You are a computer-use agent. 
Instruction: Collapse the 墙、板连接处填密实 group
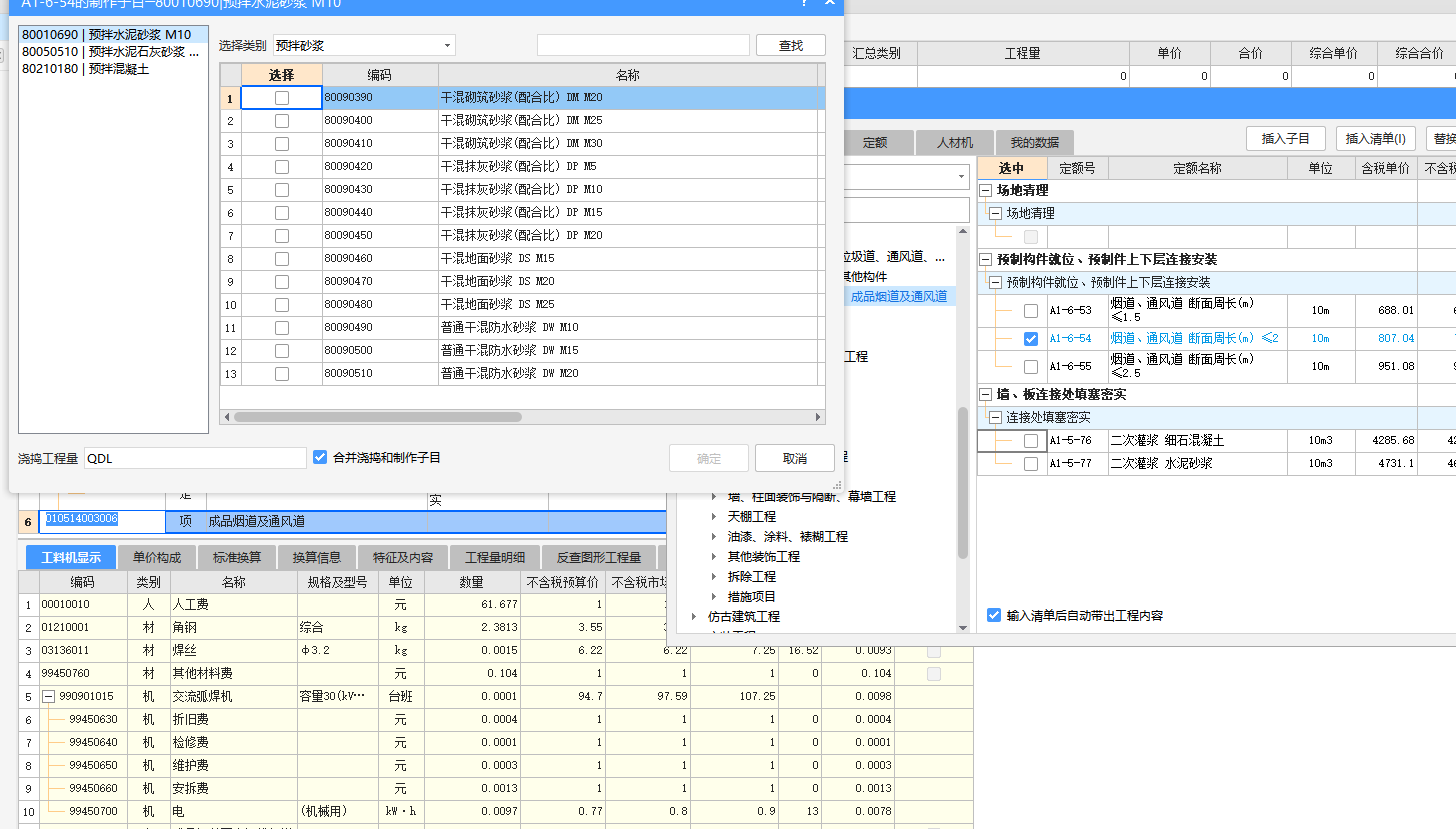pyautogui.click(x=986, y=395)
